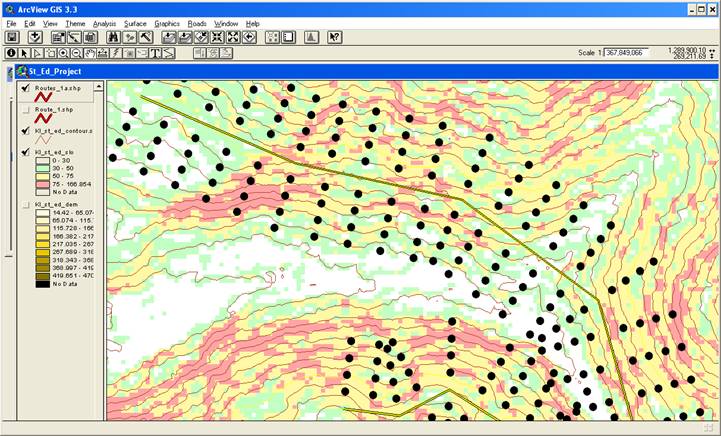
Task: Toggle the kl_st_ed_dem theme checkbox
Action: point(26,204)
